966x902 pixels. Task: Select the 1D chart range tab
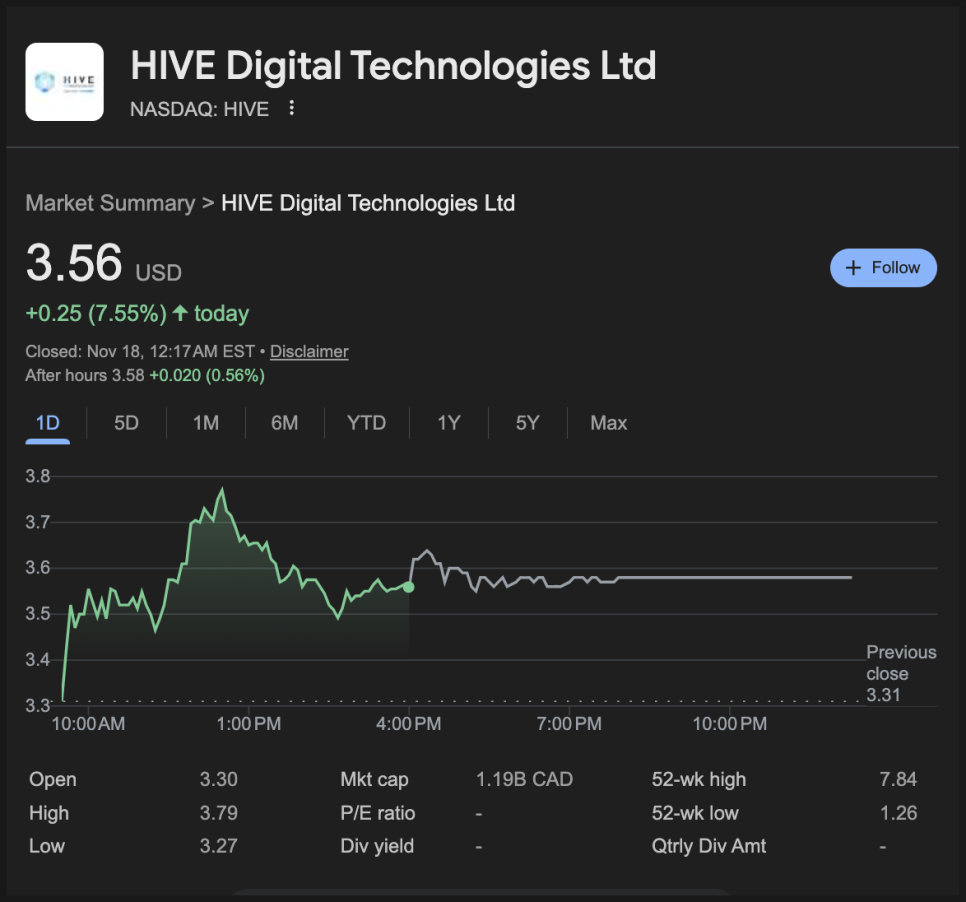pyautogui.click(x=47, y=423)
